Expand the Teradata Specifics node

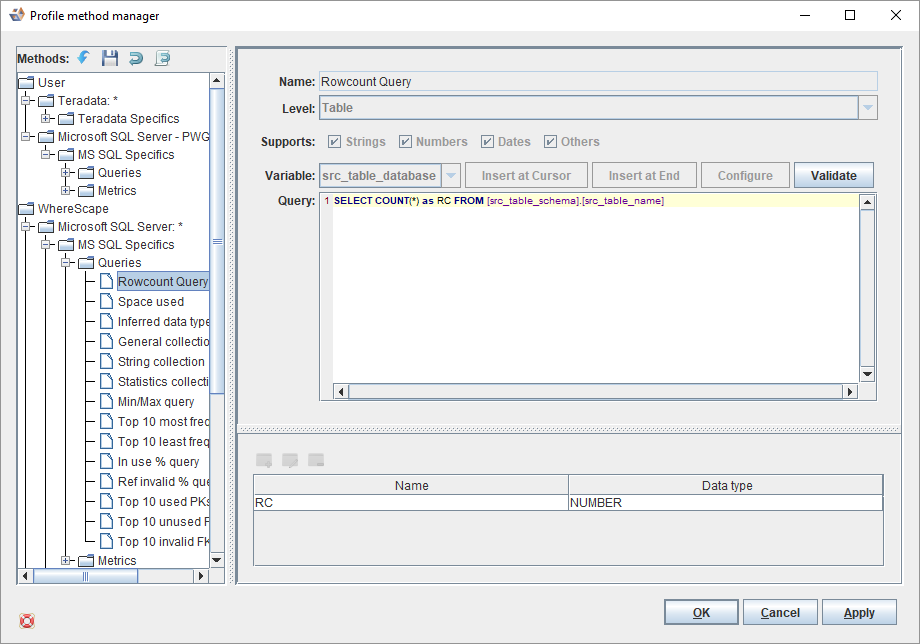point(46,118)
